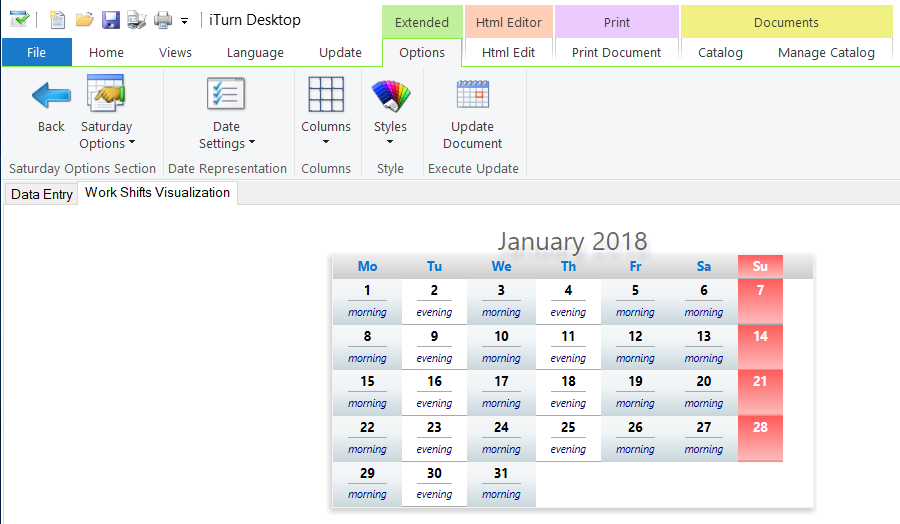The width and height of the screenshot is (900, 524).
Task: Open the Styles color fan dropdown
Action: [390, 110]
